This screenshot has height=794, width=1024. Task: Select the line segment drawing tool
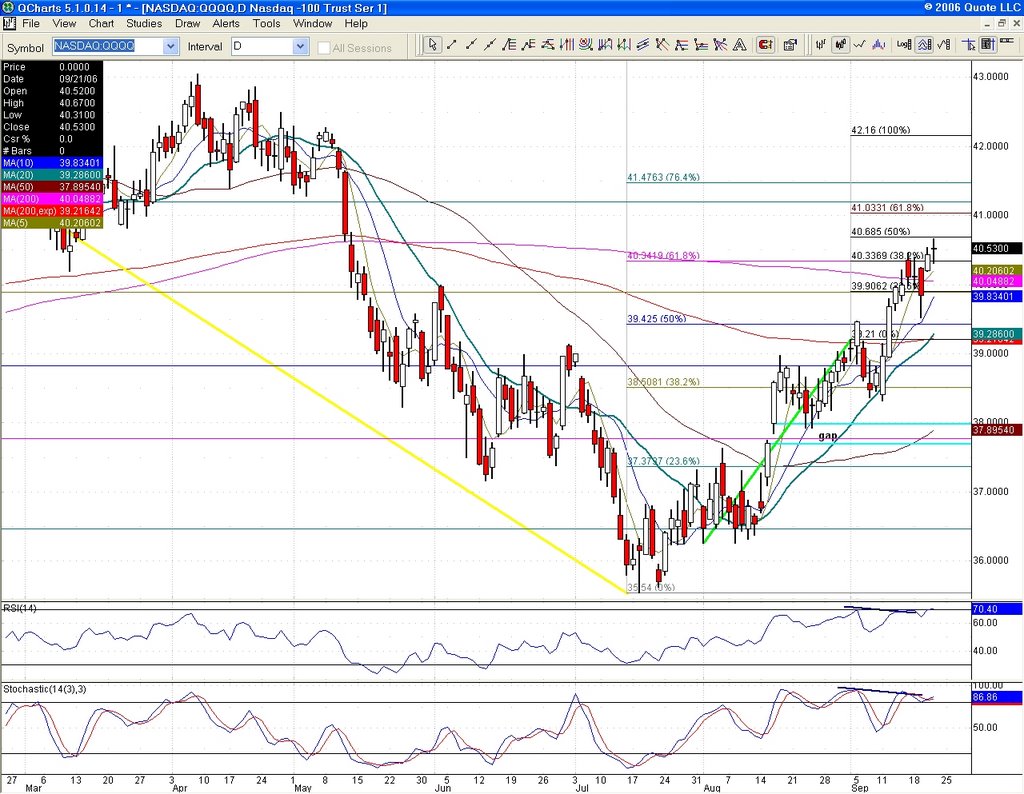click(452, 45)
